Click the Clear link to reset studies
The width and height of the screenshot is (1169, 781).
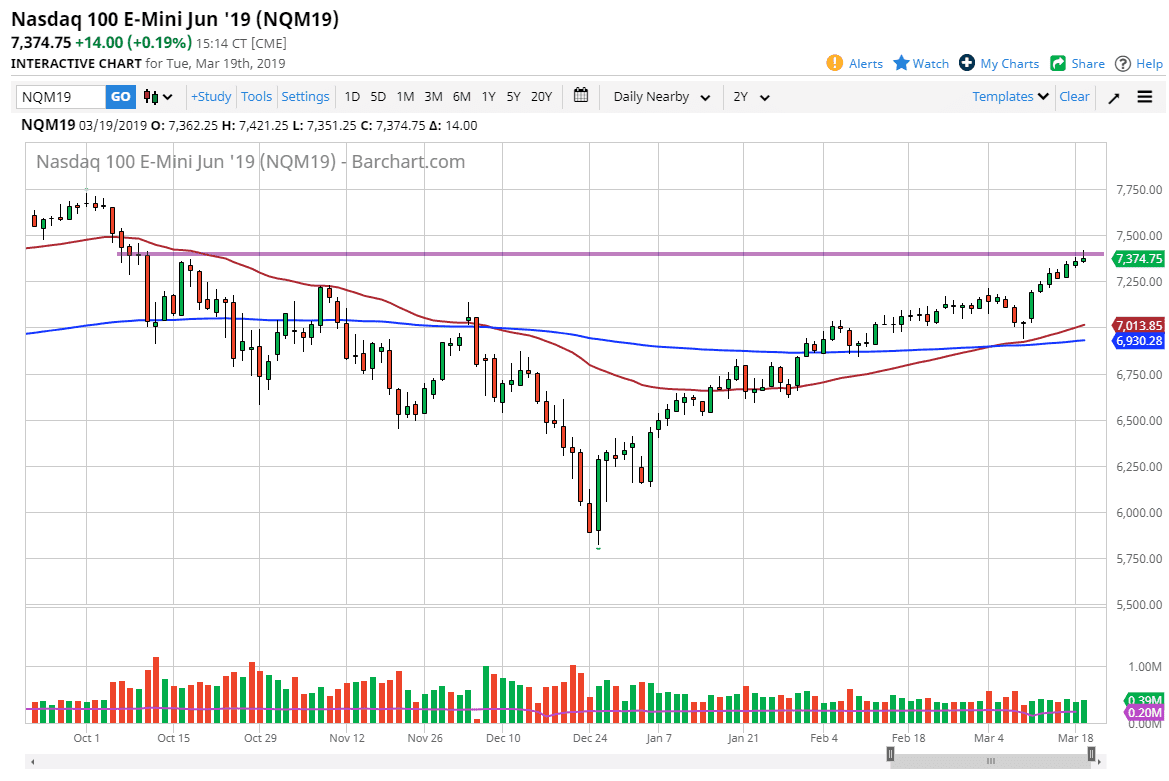click(x=1074, y=97)
